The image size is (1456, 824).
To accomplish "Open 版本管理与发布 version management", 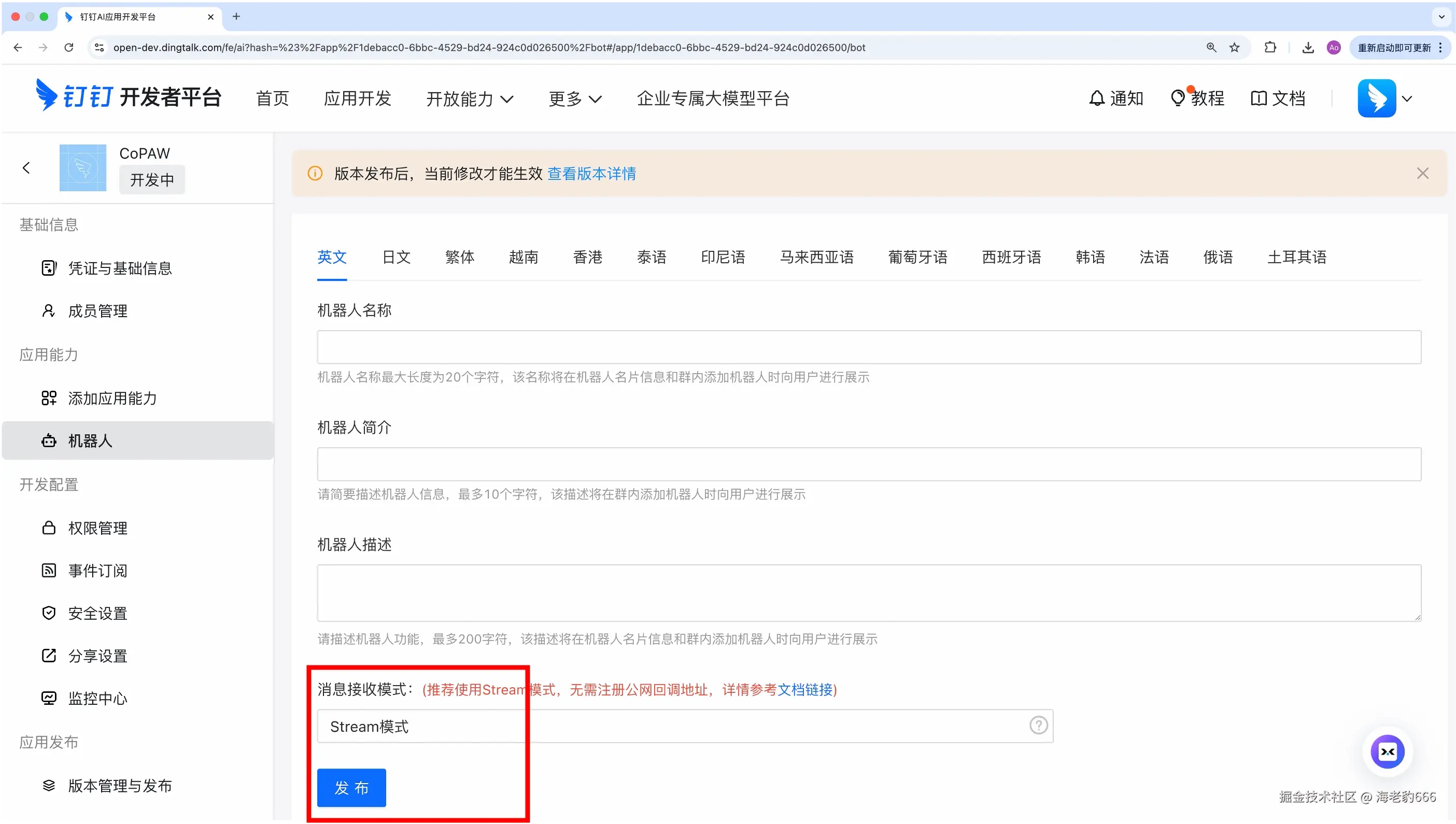I will tap(119, 785).
